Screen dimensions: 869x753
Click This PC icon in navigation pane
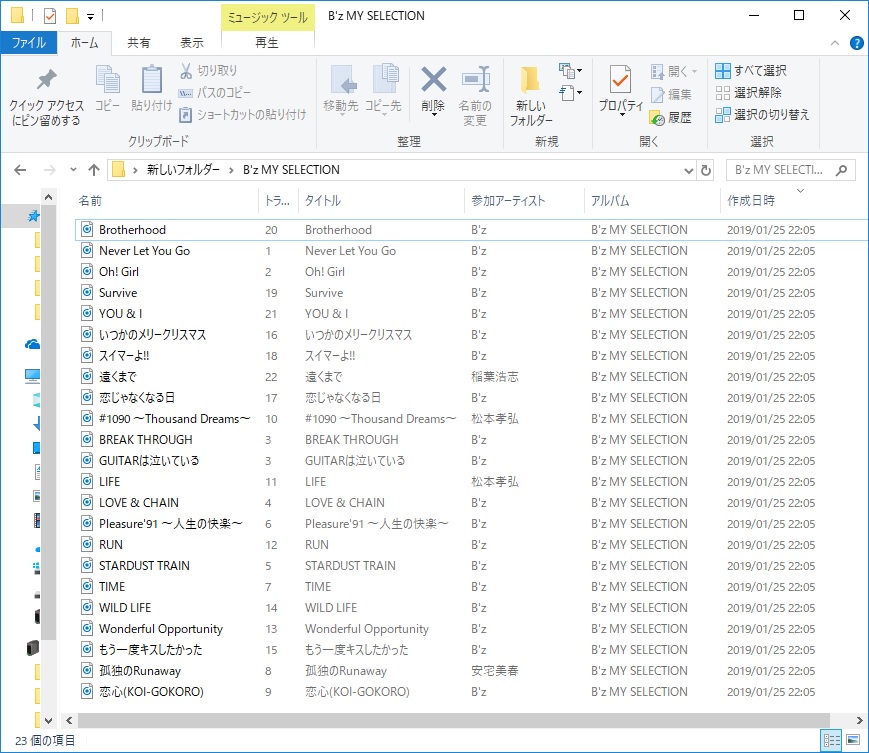(33, 377)
